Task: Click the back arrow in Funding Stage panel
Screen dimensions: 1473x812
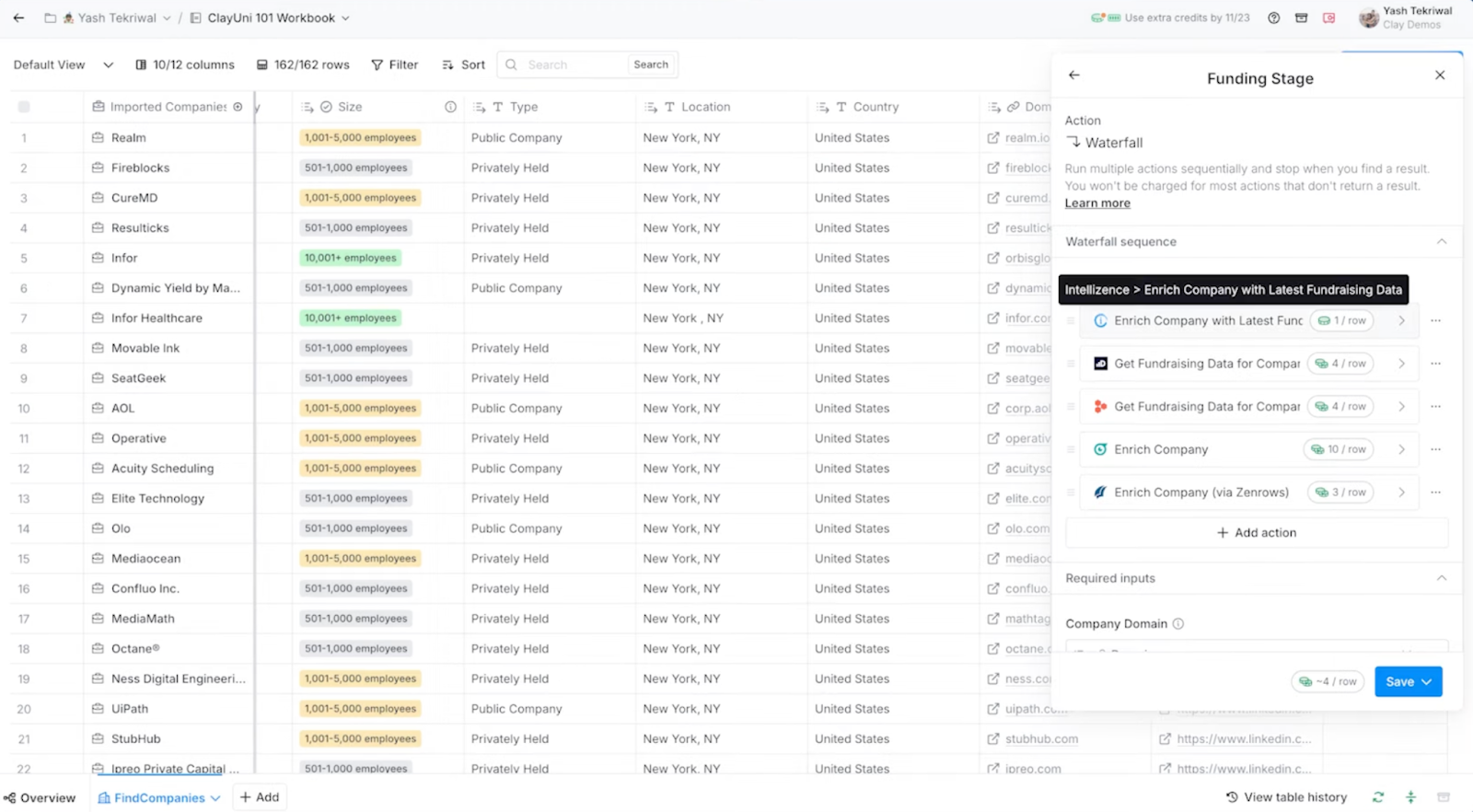Action: 1073,75
